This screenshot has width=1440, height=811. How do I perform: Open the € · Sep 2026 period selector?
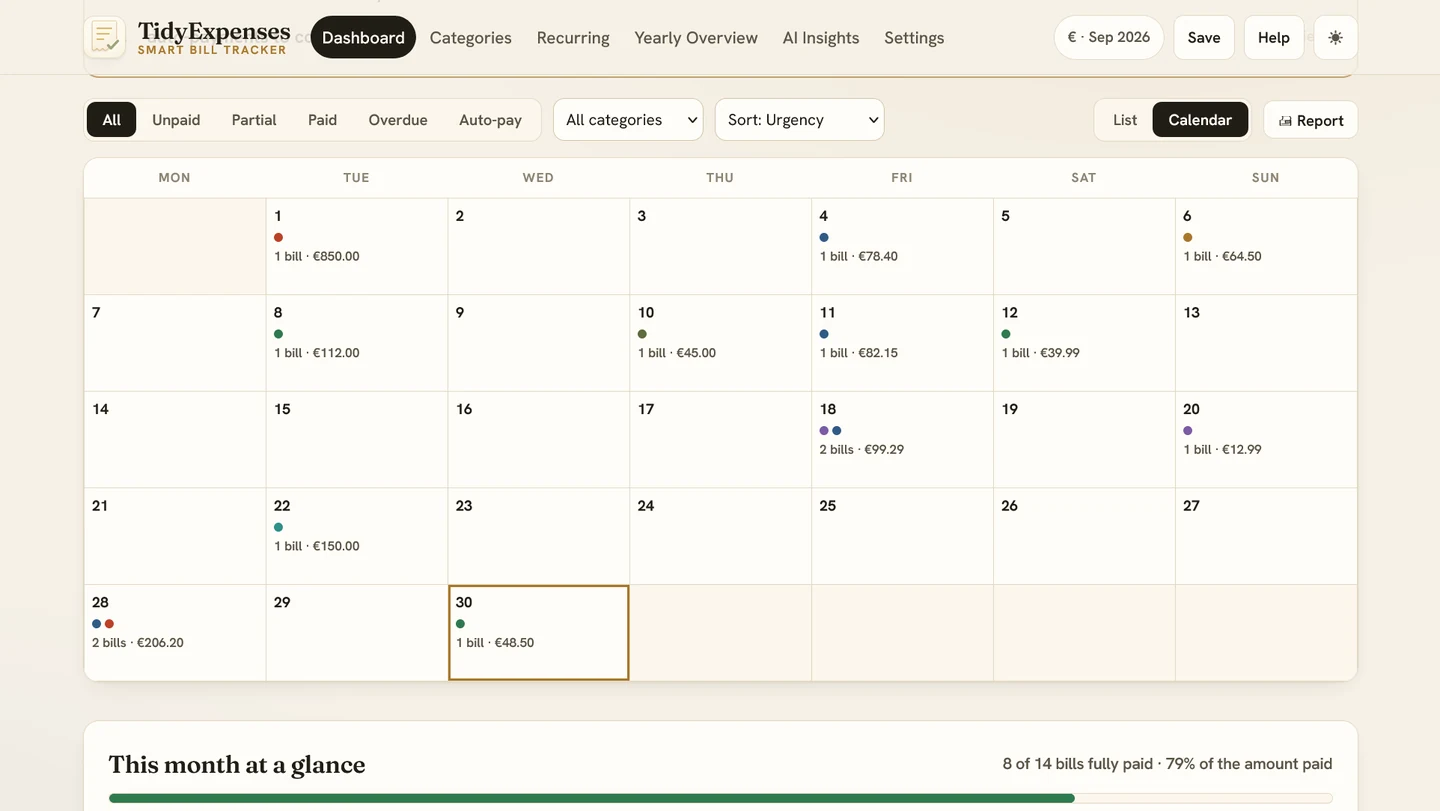(x=1109, y=37)
